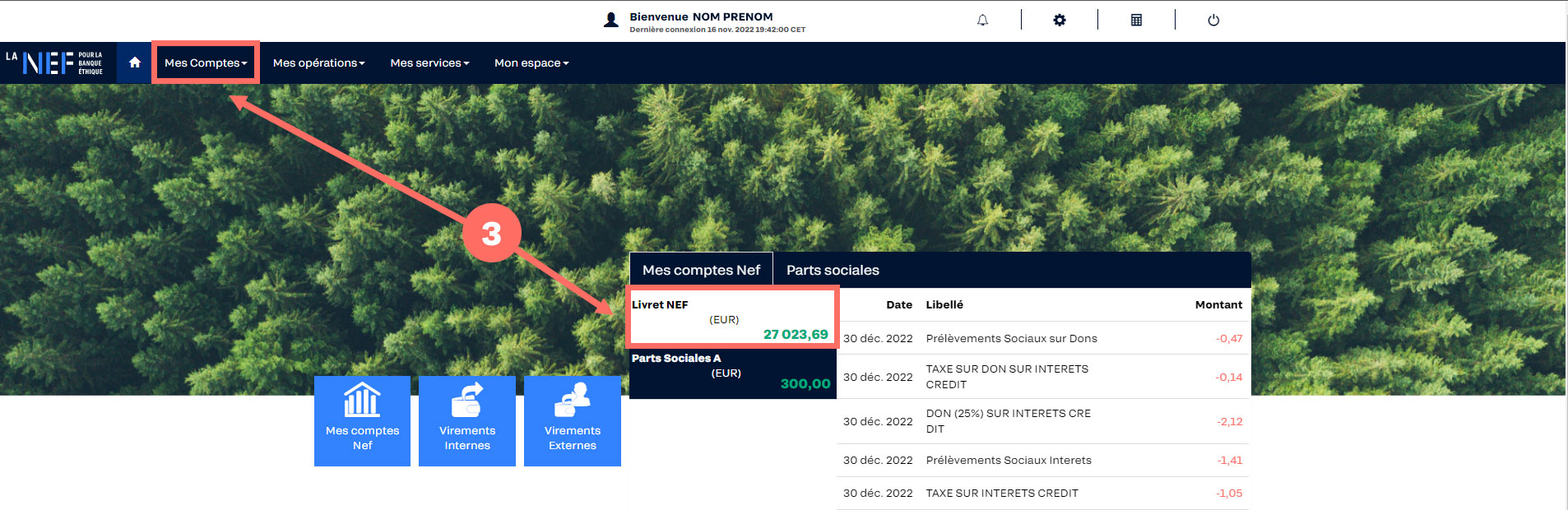Click the Prélèvements Sociaux sur Dons transaction

coord(1011,338)
